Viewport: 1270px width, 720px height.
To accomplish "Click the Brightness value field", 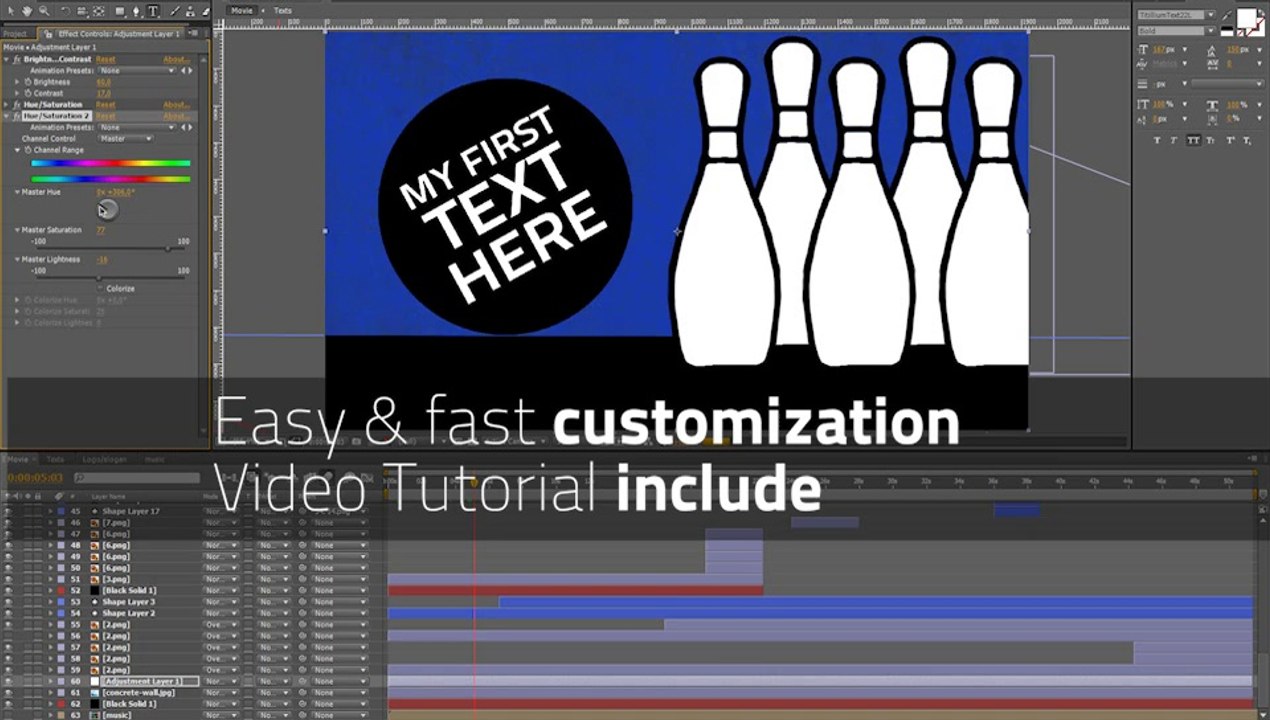I will pyautogui.click(x=104, y=82).
